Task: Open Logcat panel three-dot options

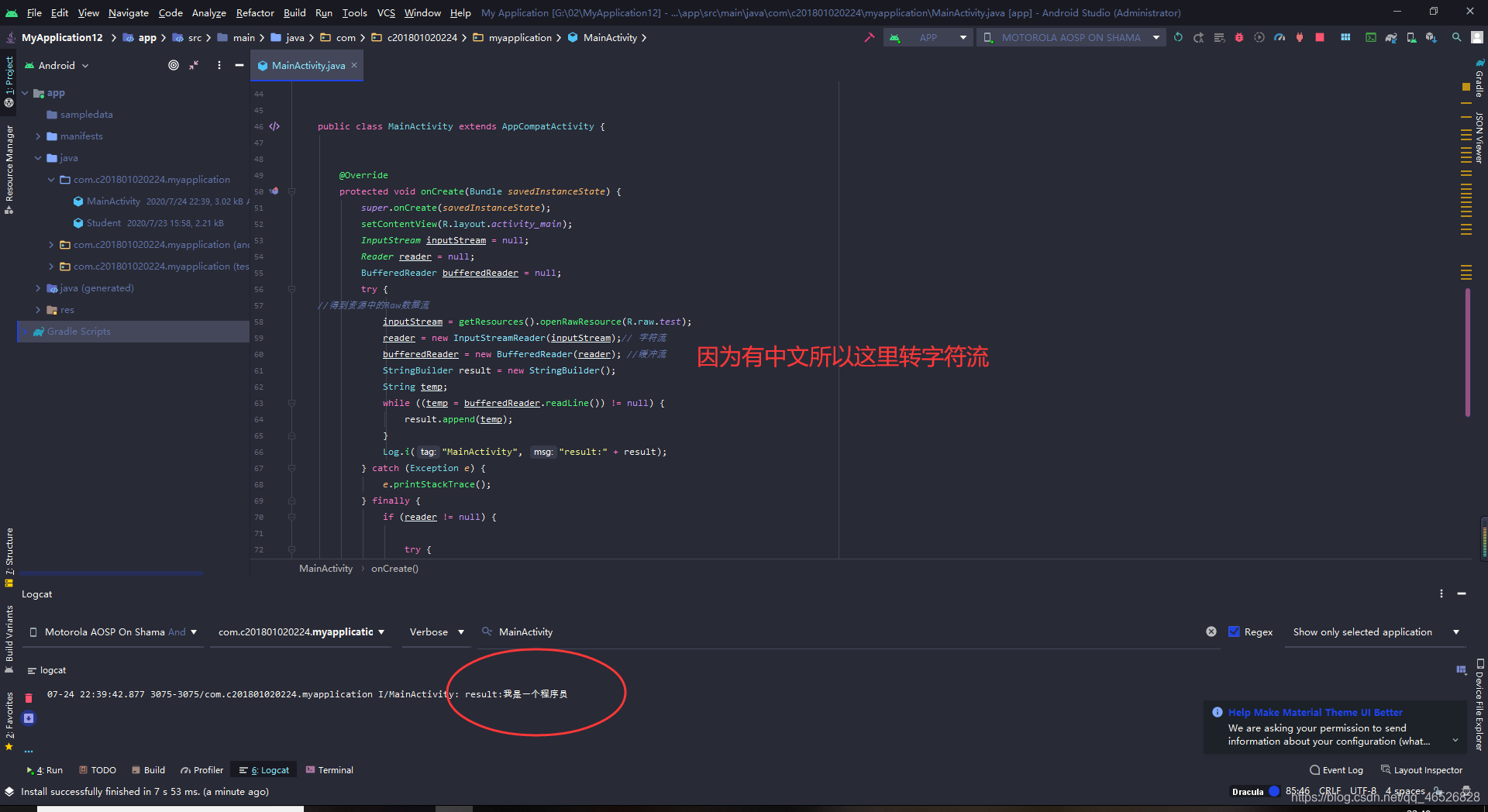Action: tap(1441, 594)
